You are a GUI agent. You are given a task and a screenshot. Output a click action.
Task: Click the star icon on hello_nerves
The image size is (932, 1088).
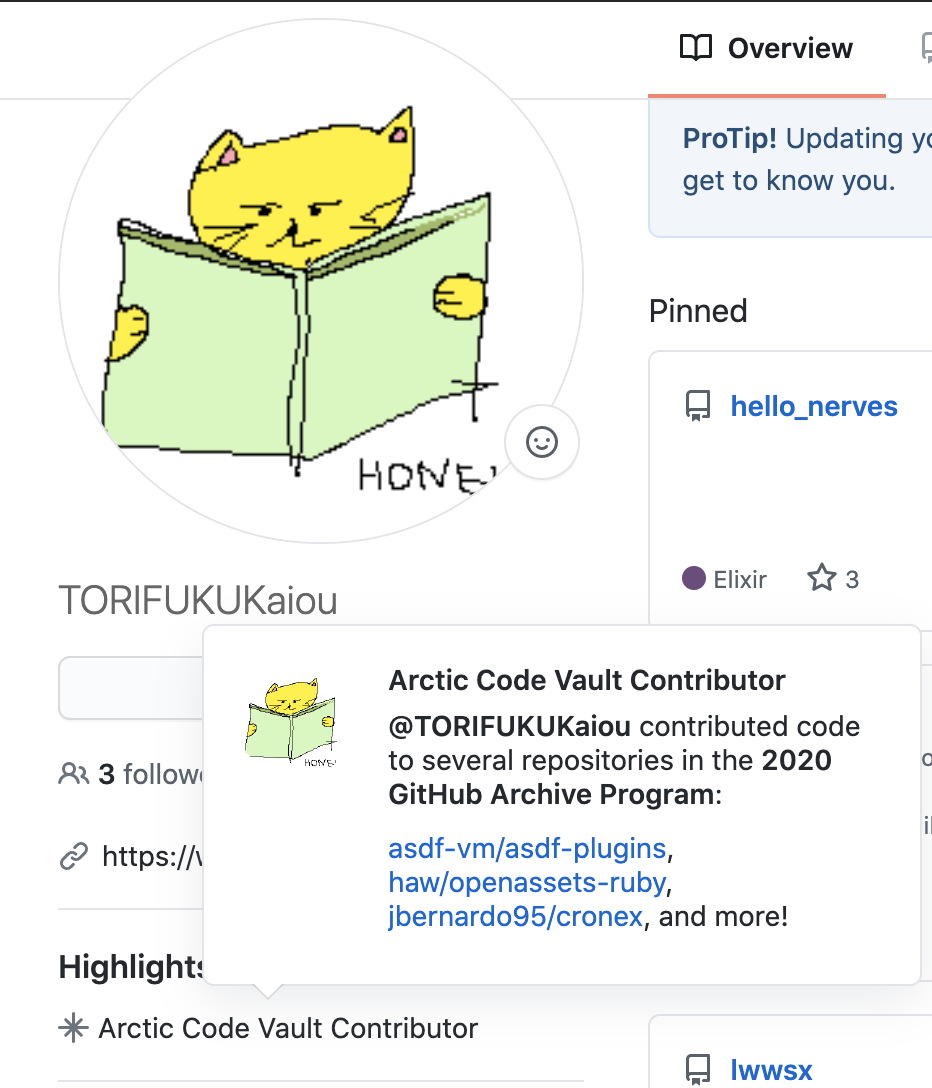(x=822, y=578)
